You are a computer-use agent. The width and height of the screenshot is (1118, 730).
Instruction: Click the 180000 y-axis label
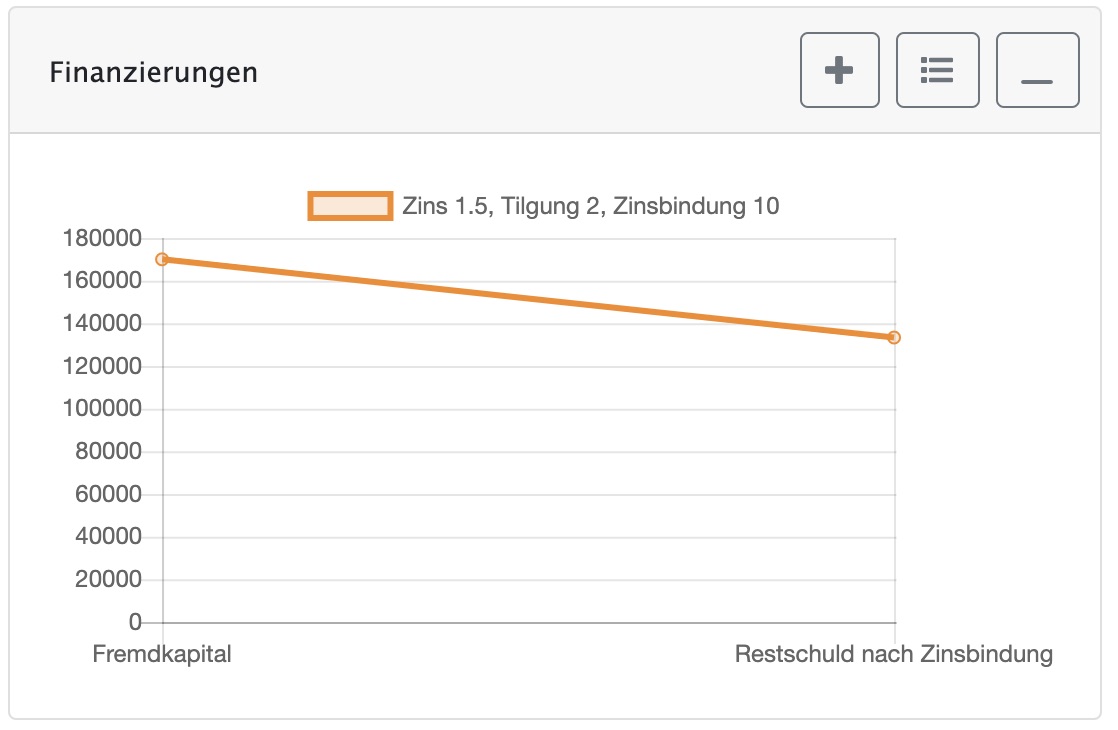[x=102, y=238]
